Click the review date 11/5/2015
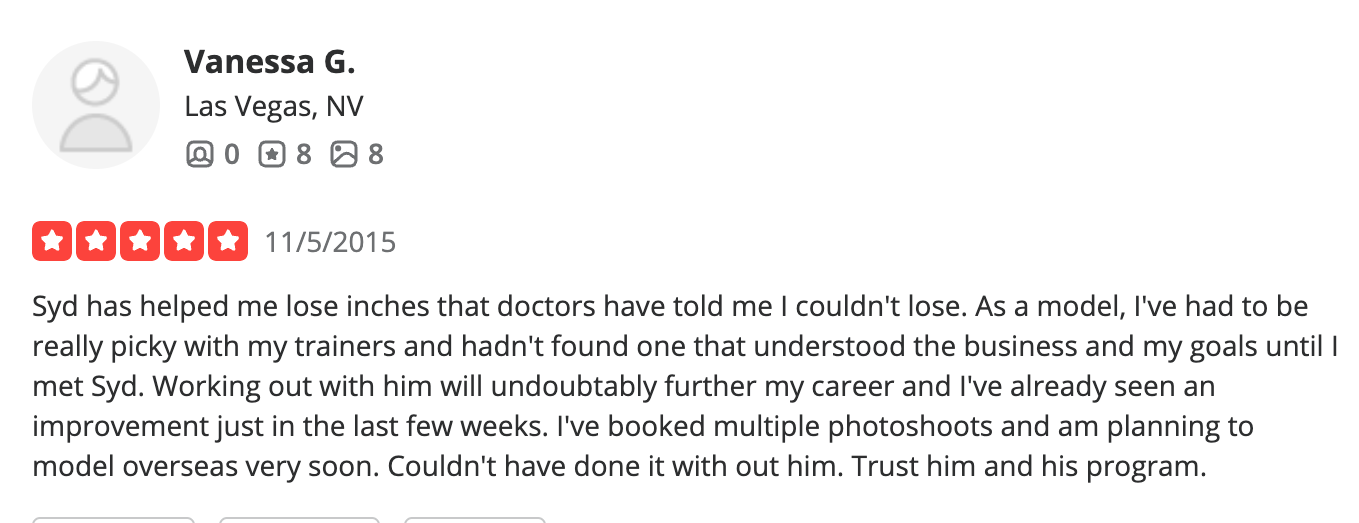The image size is (1359, 523). pyautogui.click(x=330, y=242)
